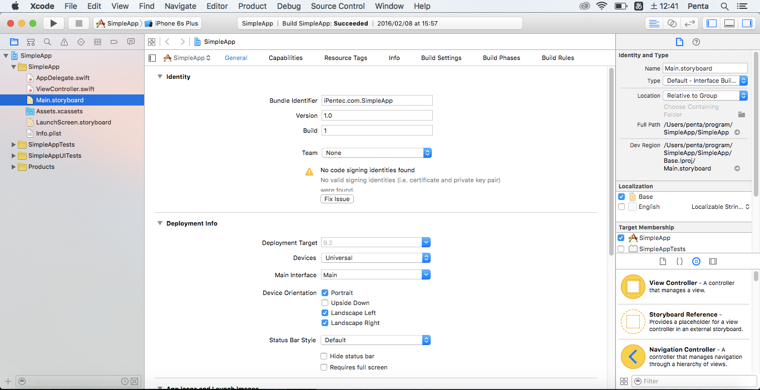
Task: Toggle Base localization checkbox
Action: point(621,197)
